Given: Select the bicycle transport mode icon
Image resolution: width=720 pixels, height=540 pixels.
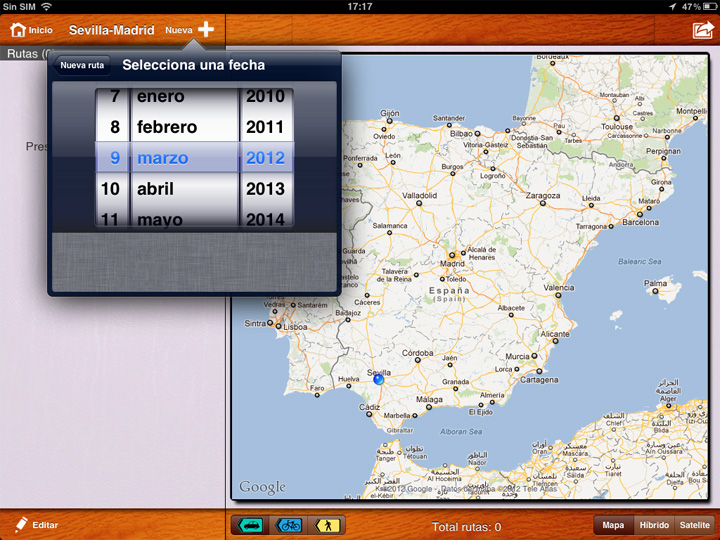Looking at the screenshot, I should click(289, 525).
